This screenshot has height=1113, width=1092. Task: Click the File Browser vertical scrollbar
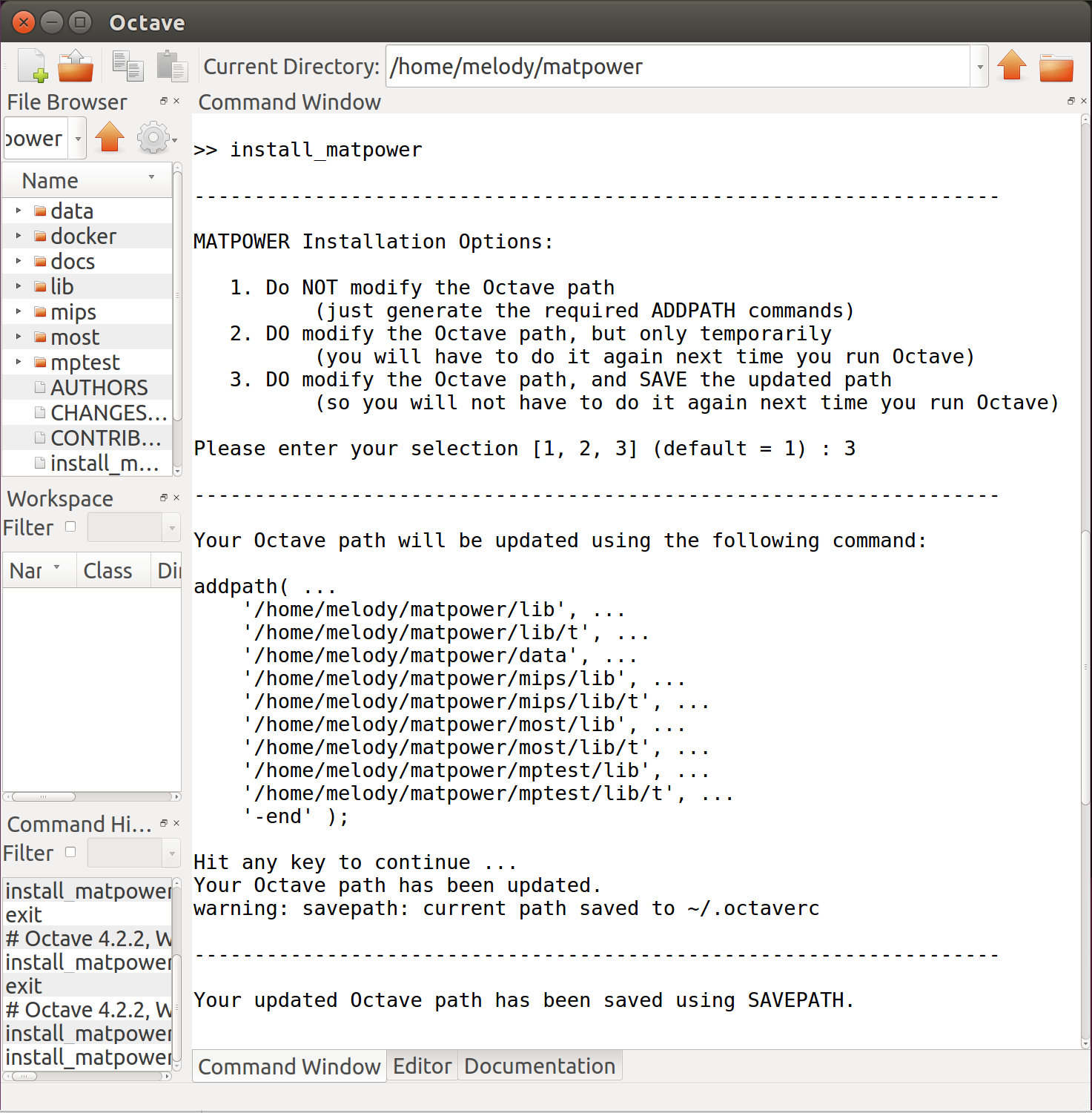(x=177, y=297)
